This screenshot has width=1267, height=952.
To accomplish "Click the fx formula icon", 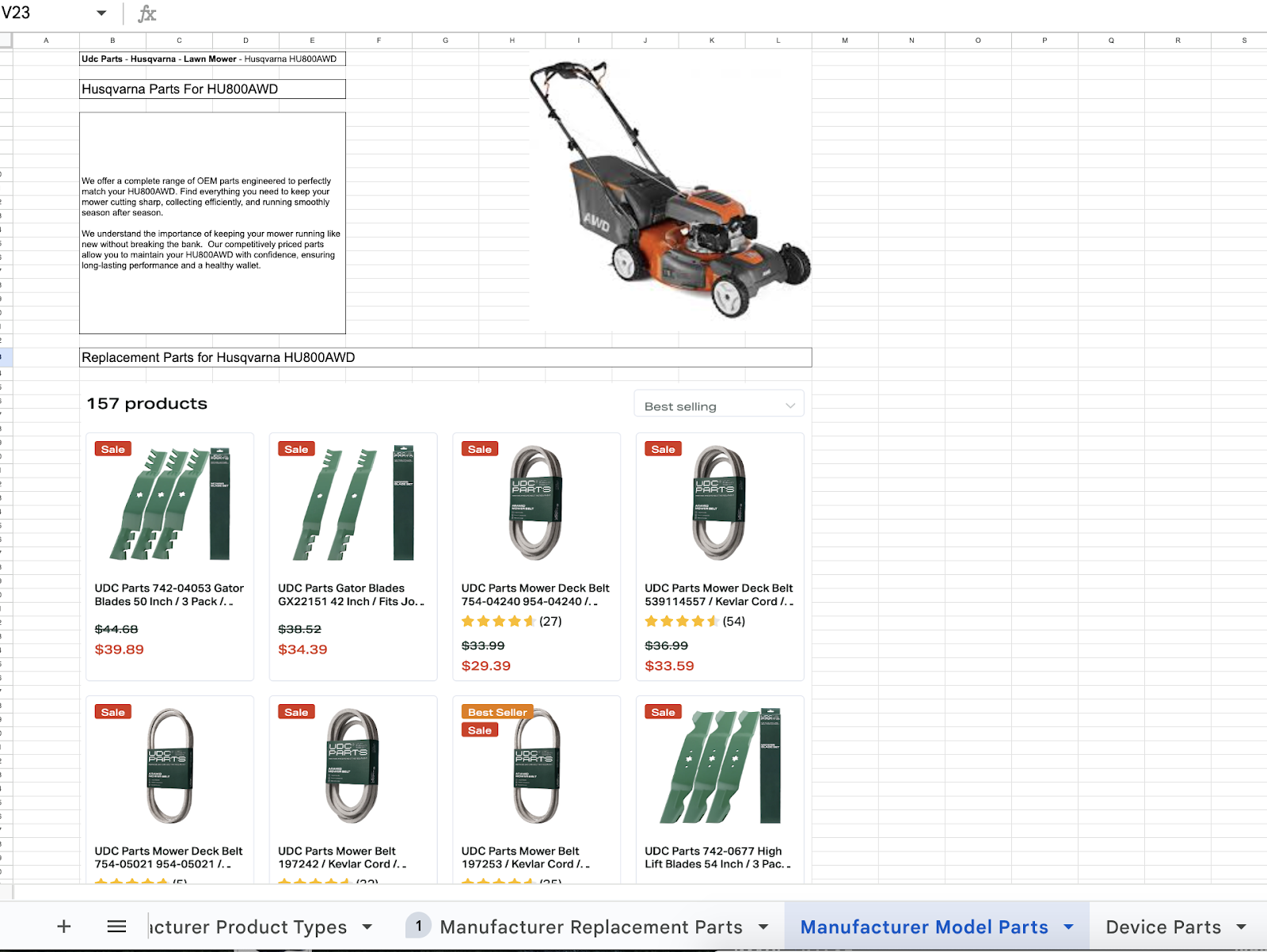I will 147,13.
